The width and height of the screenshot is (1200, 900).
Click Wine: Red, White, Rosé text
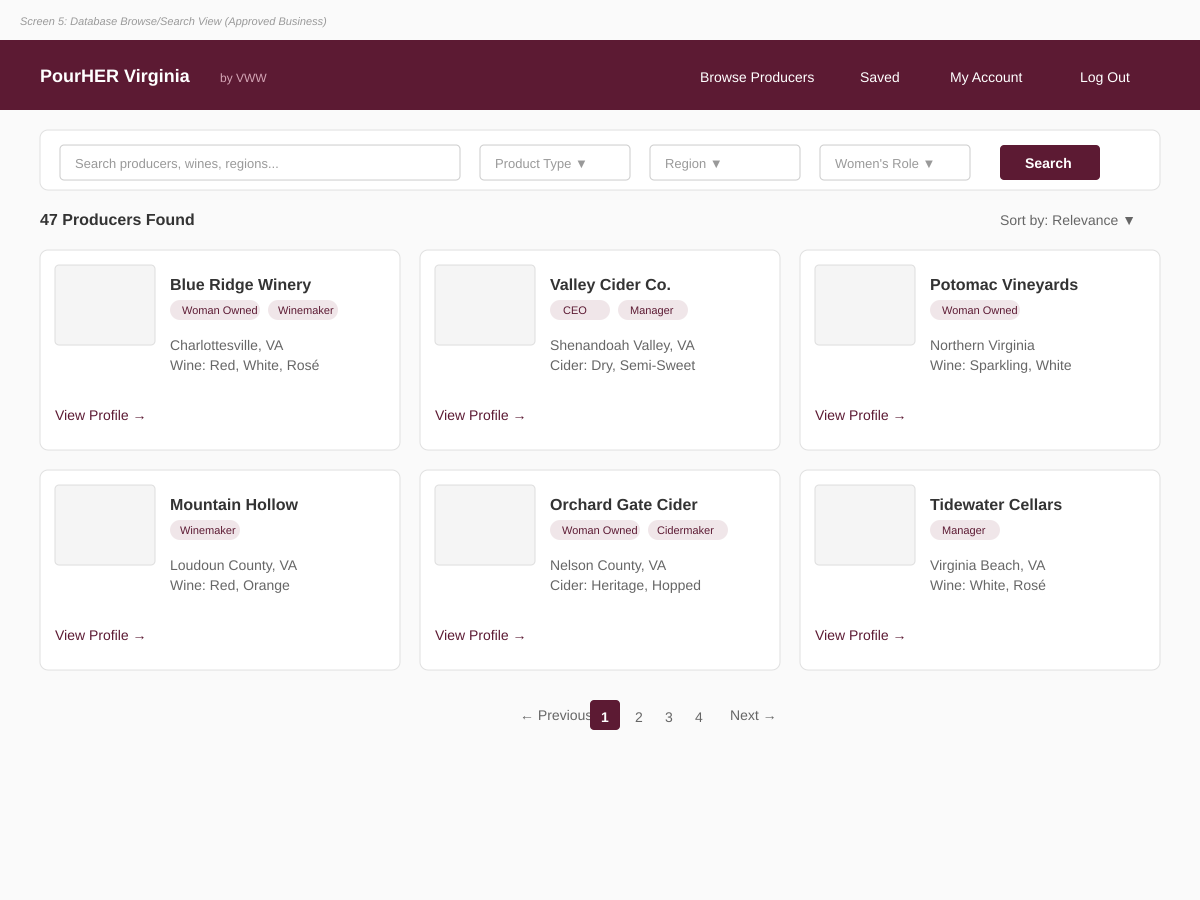point(245,365)
